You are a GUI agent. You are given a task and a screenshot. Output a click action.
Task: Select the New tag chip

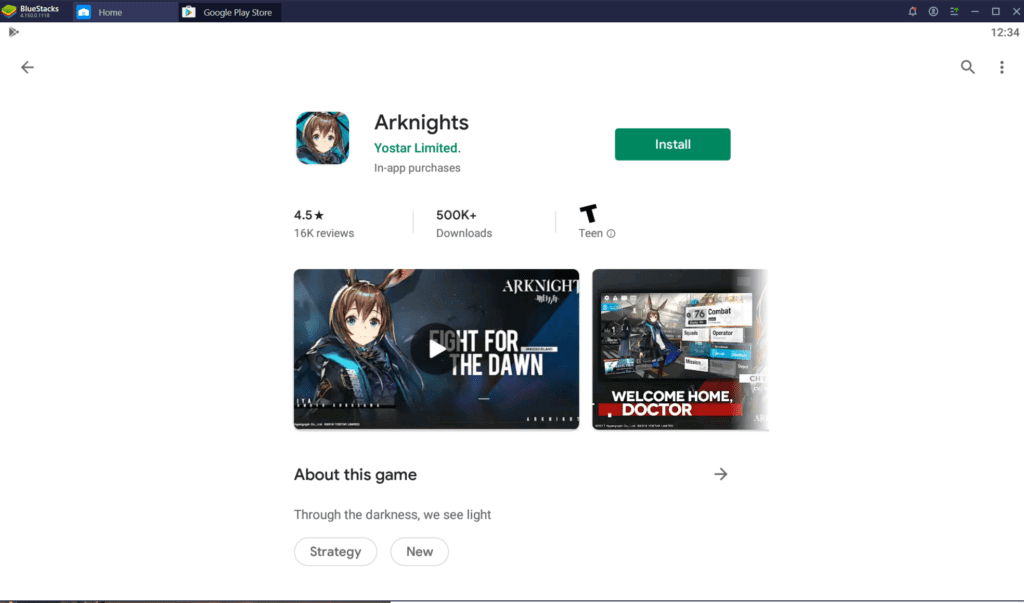click(x=419, y=551)
